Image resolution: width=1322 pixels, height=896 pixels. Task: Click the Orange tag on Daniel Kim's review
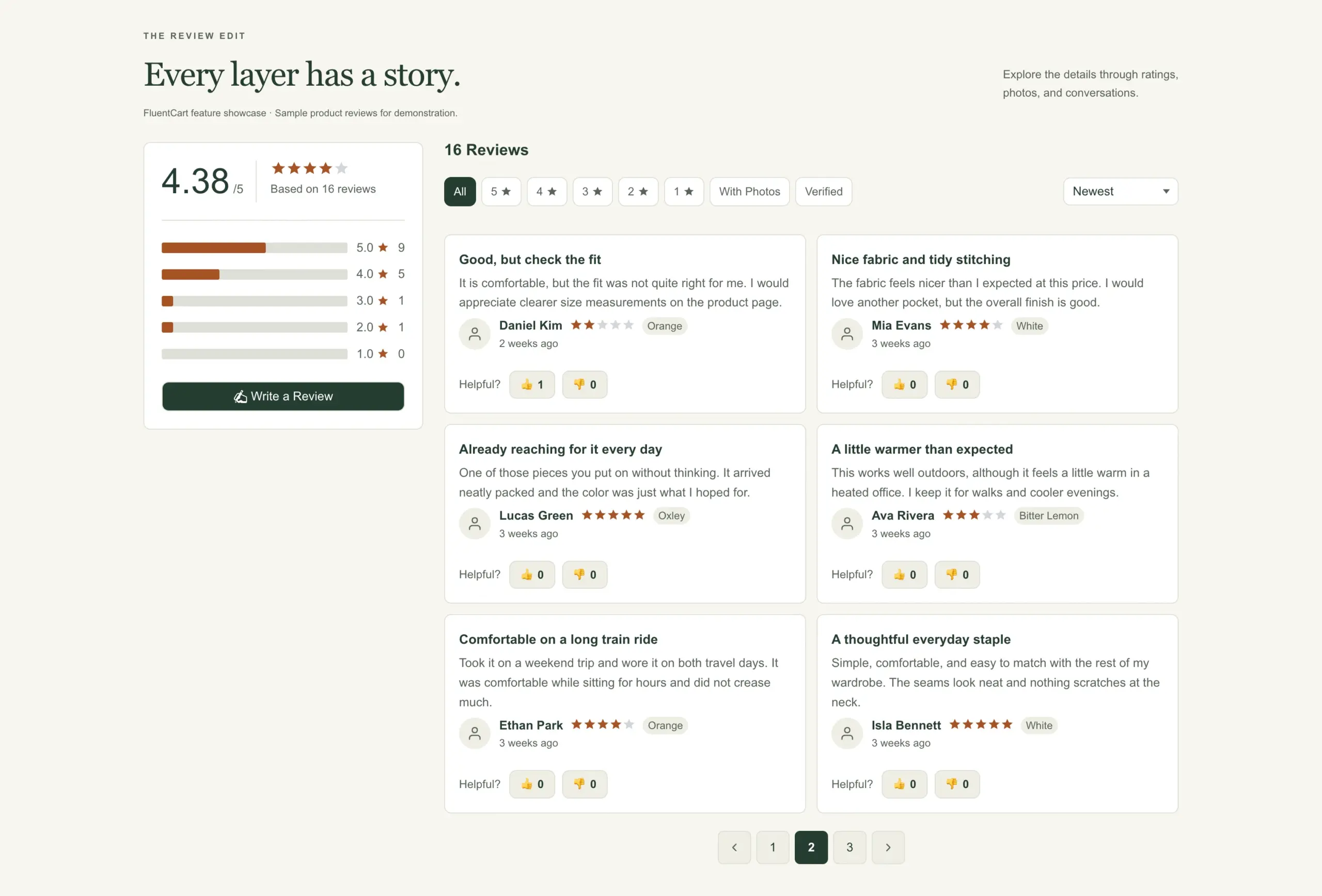(664, 326)
